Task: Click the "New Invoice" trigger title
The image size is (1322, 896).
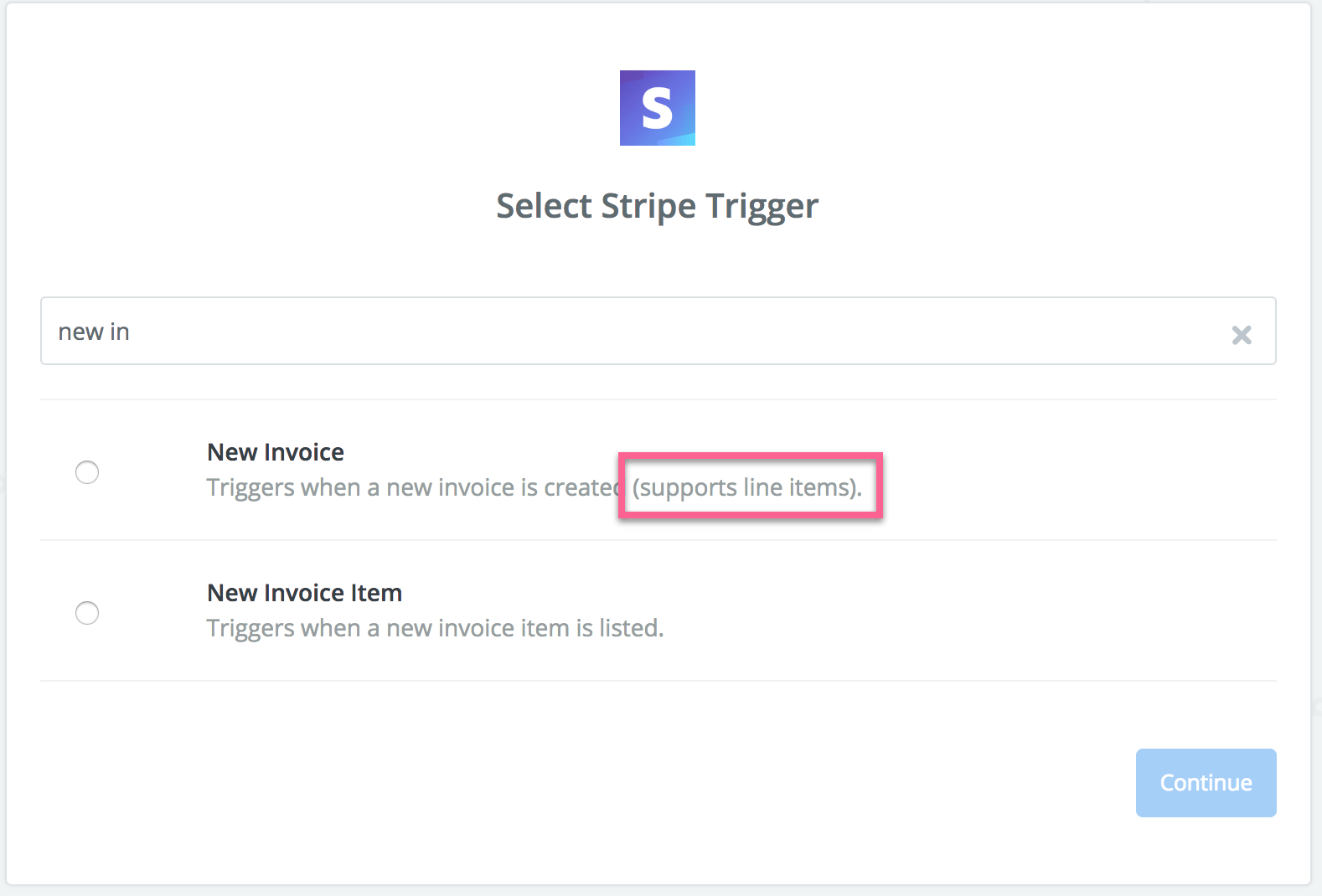Action: point(276,452)
